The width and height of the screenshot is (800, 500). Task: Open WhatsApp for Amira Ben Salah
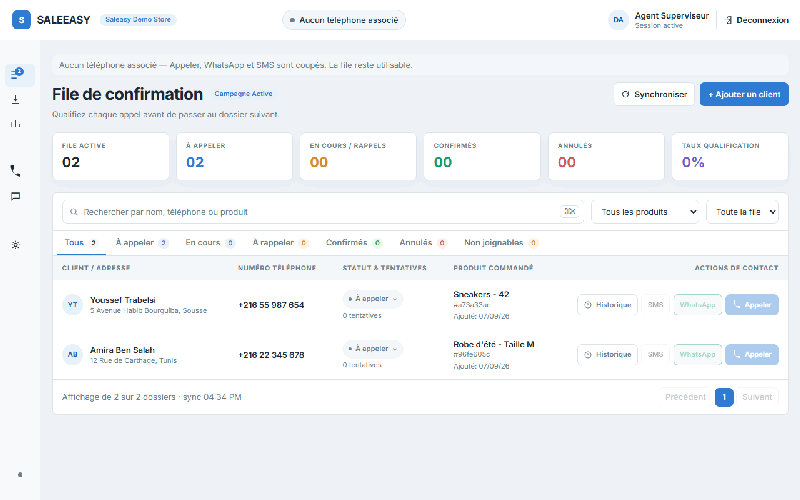[697, 355]
